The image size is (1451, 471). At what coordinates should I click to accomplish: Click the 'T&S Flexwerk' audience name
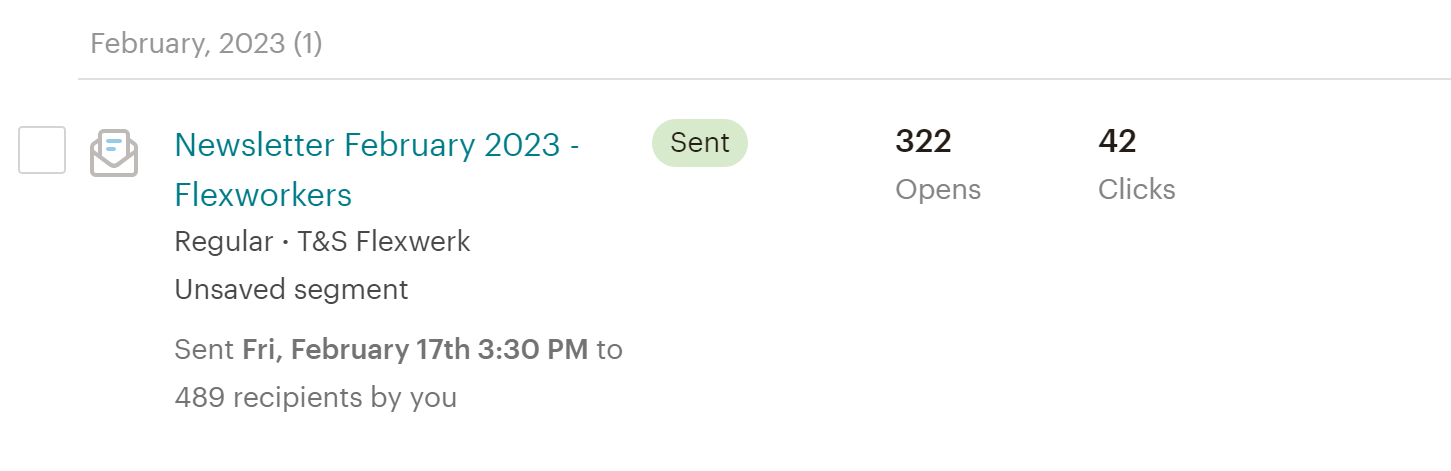[x=384, y=242]
